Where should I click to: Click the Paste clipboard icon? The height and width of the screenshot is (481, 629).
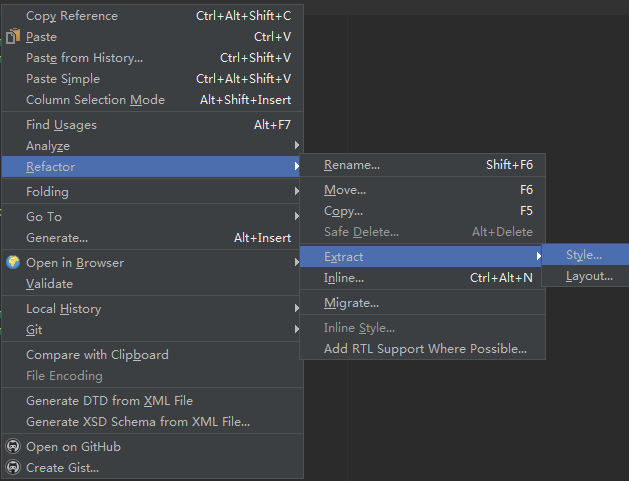[x=13, y=37]
